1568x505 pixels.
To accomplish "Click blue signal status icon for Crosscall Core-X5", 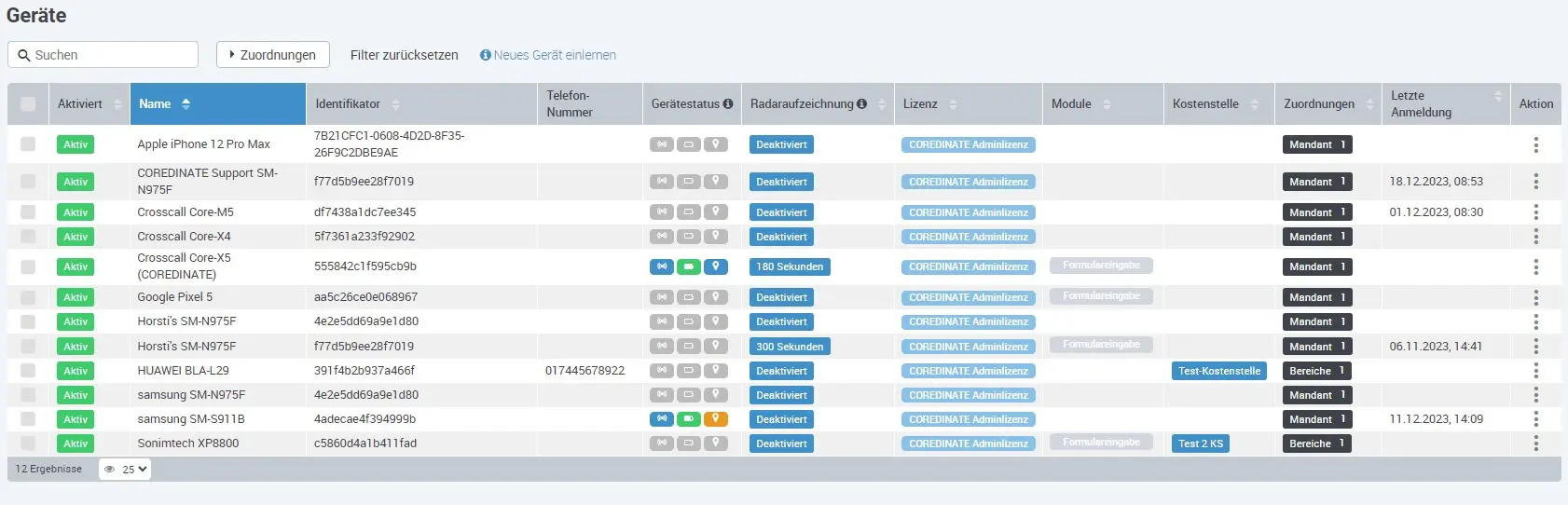I will tap(662, 266).
